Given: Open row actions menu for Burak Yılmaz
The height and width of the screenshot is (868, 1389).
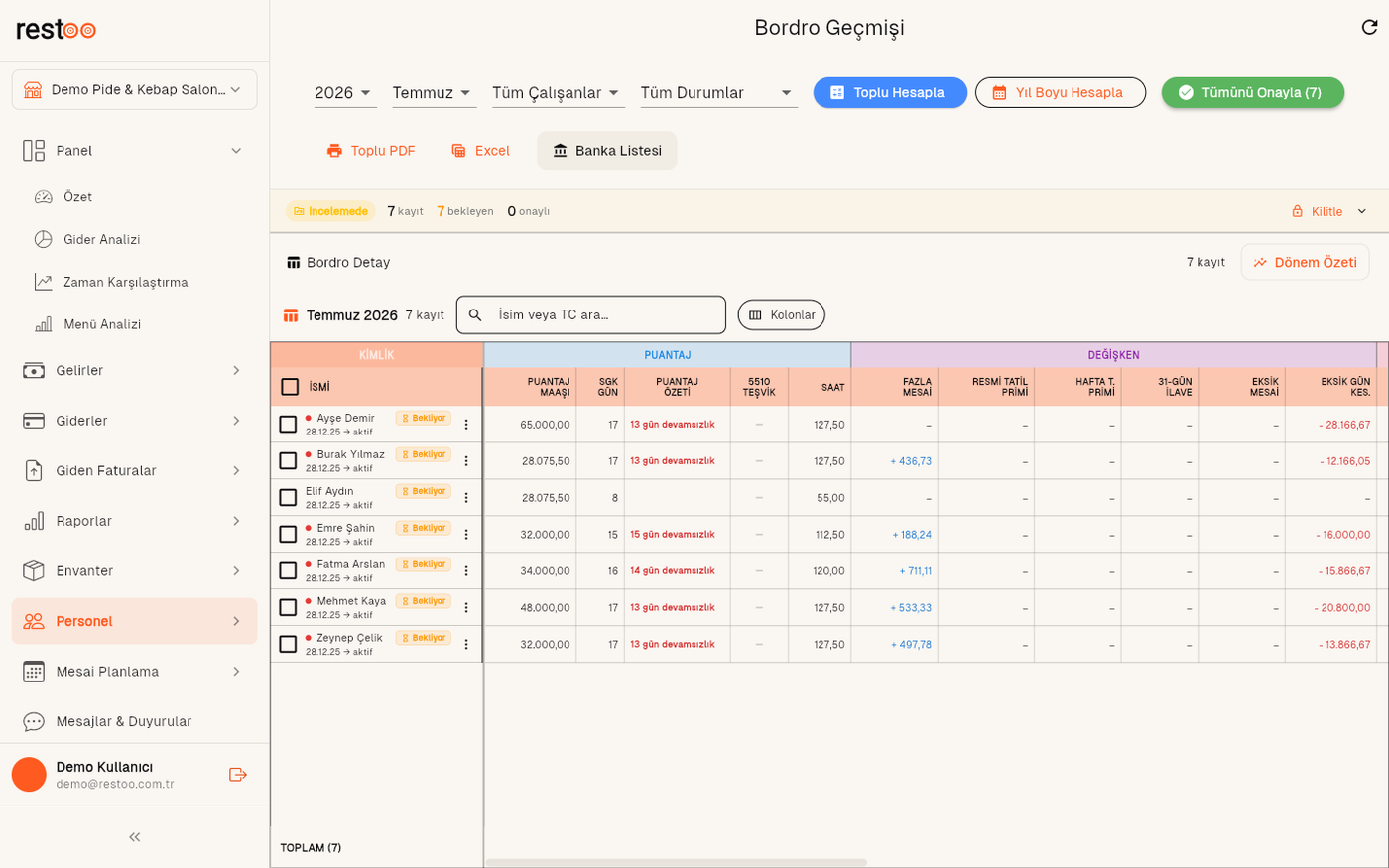Looking at the screenshot, I should tap(466, 461).
